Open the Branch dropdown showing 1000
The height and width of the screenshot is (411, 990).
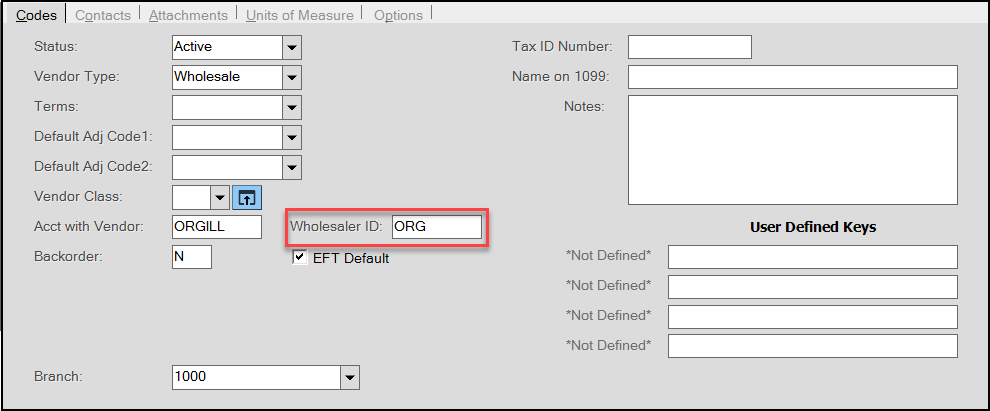point(349,378)
